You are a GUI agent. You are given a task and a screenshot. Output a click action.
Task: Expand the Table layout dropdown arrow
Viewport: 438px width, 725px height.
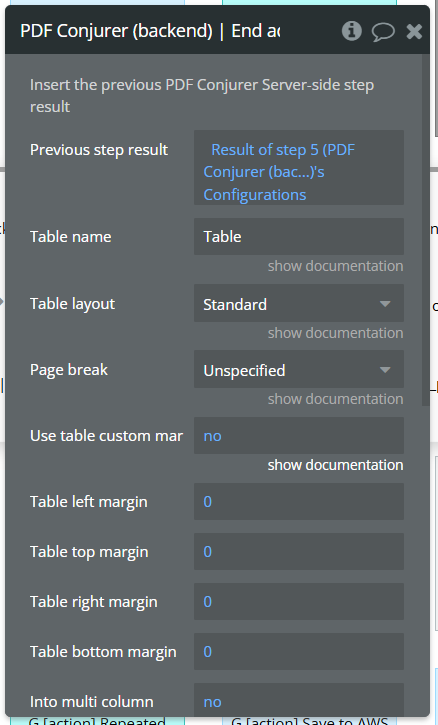point(385,304)
